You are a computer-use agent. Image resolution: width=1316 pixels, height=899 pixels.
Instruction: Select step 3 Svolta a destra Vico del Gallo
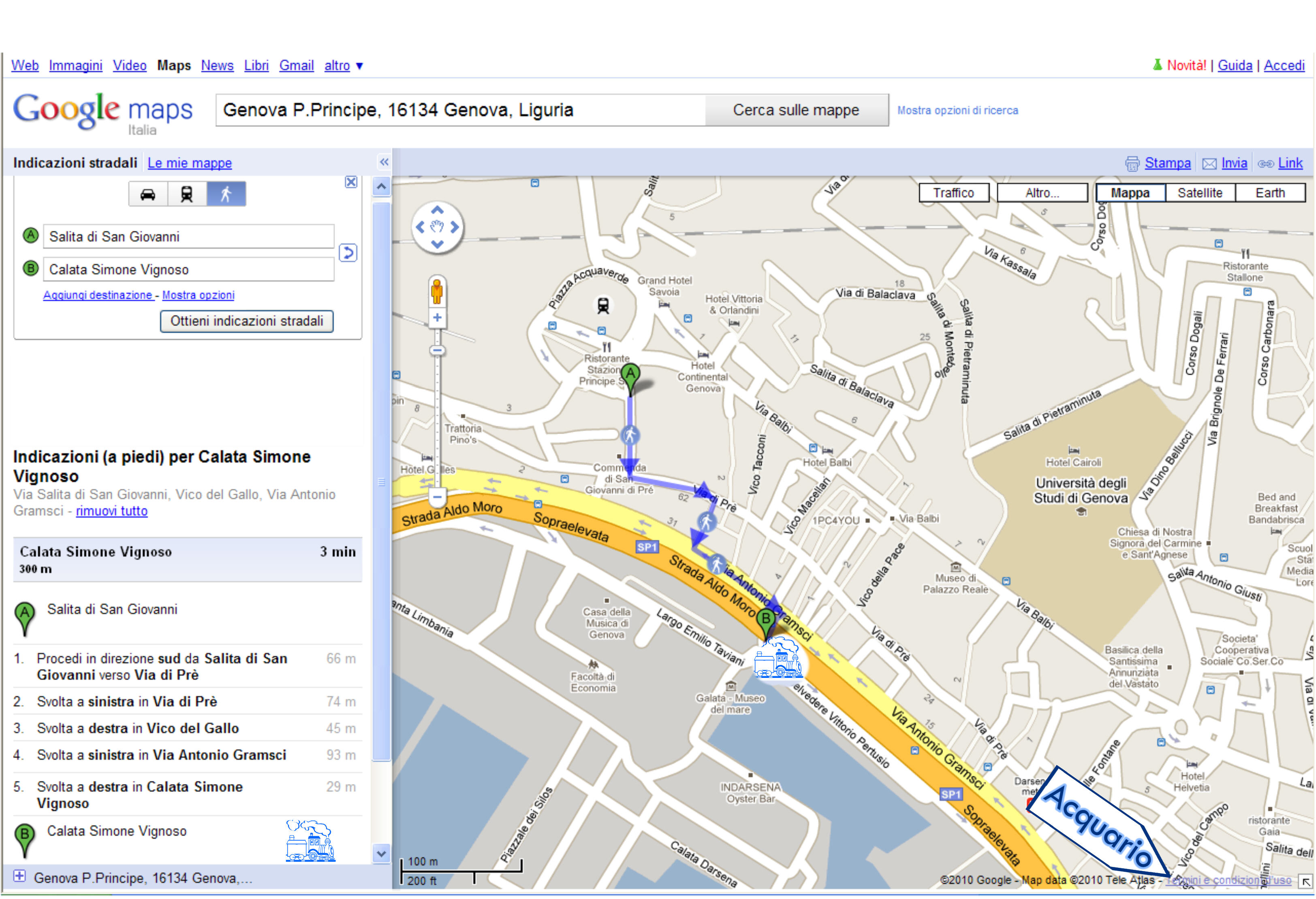coord(187,728)
